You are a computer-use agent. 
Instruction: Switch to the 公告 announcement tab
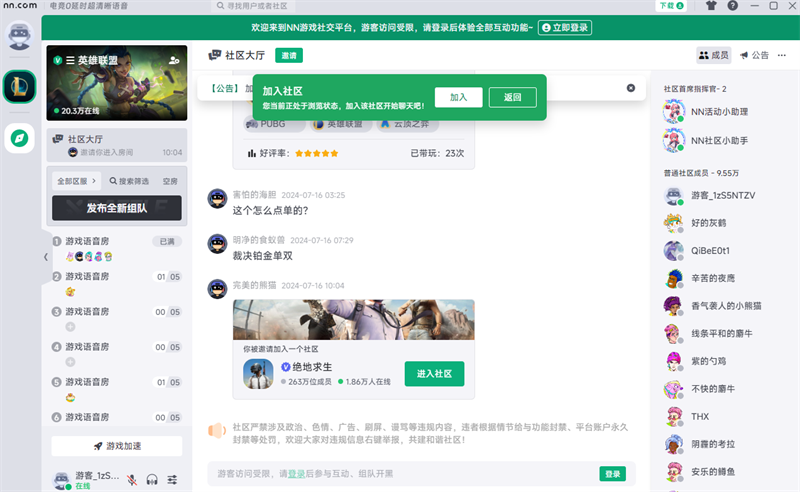754,55
